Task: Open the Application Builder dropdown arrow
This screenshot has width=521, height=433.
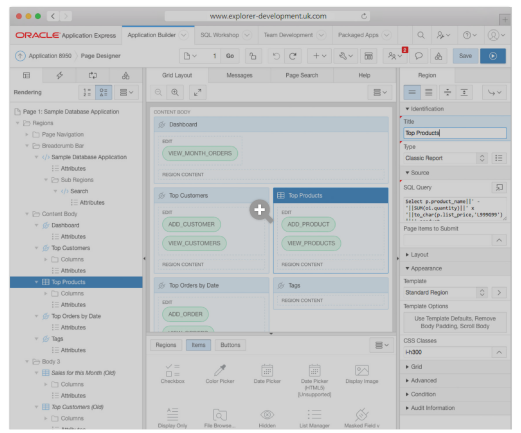Action: point(184,35)
